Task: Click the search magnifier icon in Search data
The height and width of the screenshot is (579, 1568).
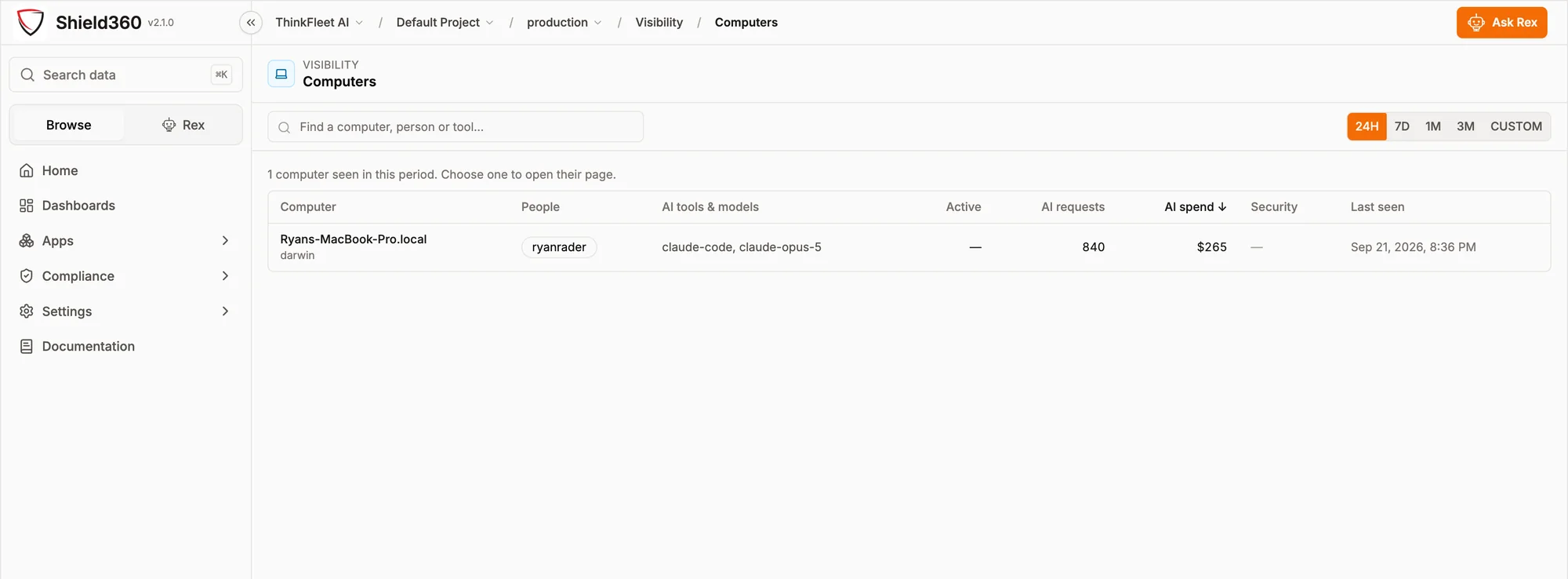Action: pyautogui.click(x=27, y=75)
